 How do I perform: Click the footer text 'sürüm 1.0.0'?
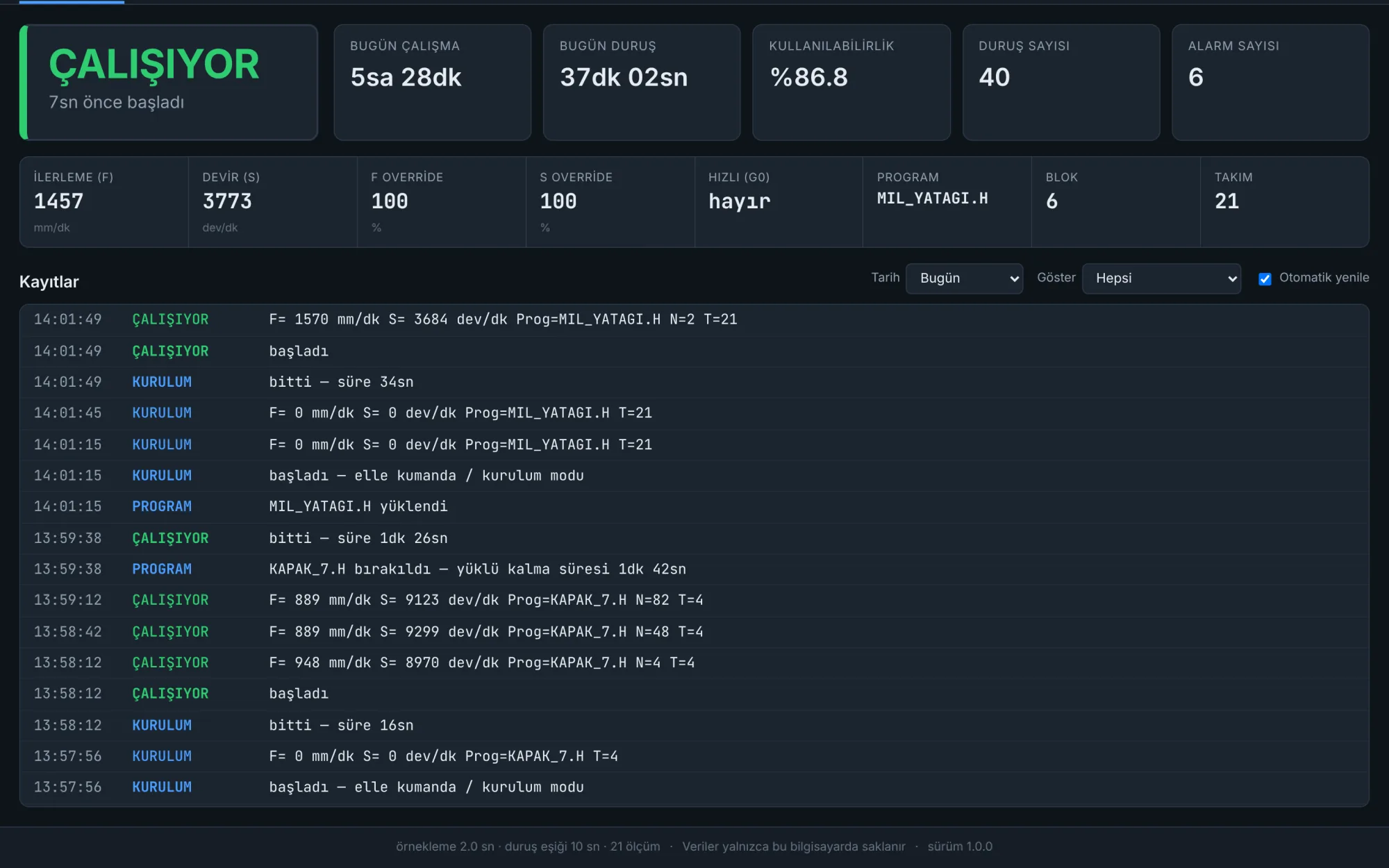(960, 846)
